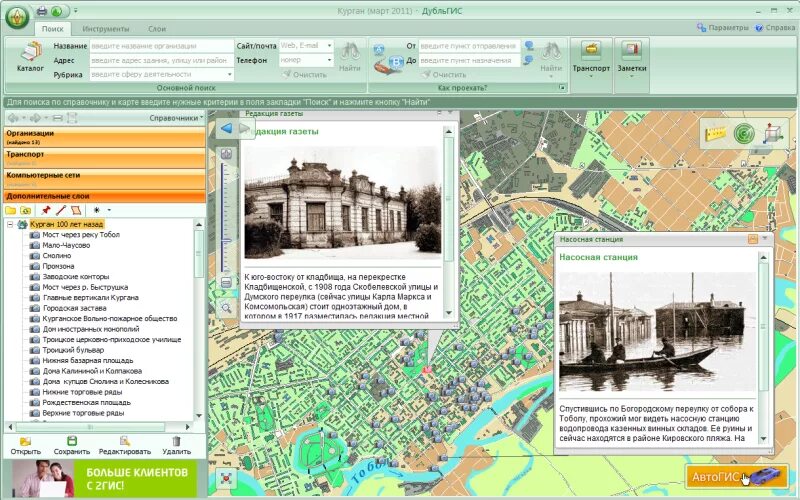Click the yellow new folder icon
Screen dimensions: 800x500
coord(10,210)
